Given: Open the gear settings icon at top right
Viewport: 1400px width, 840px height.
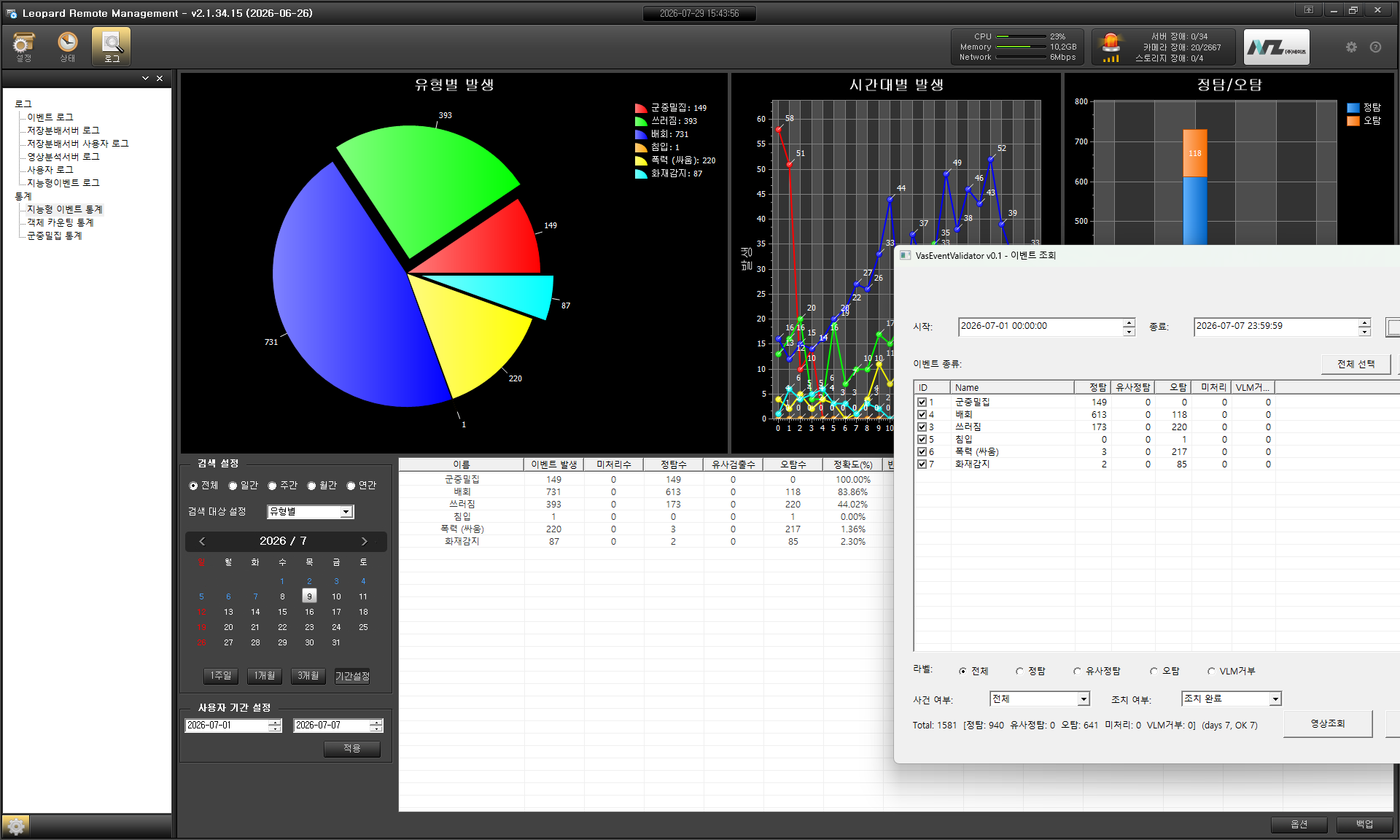Looking at the screenshot, I should [x=1351, y=47].
